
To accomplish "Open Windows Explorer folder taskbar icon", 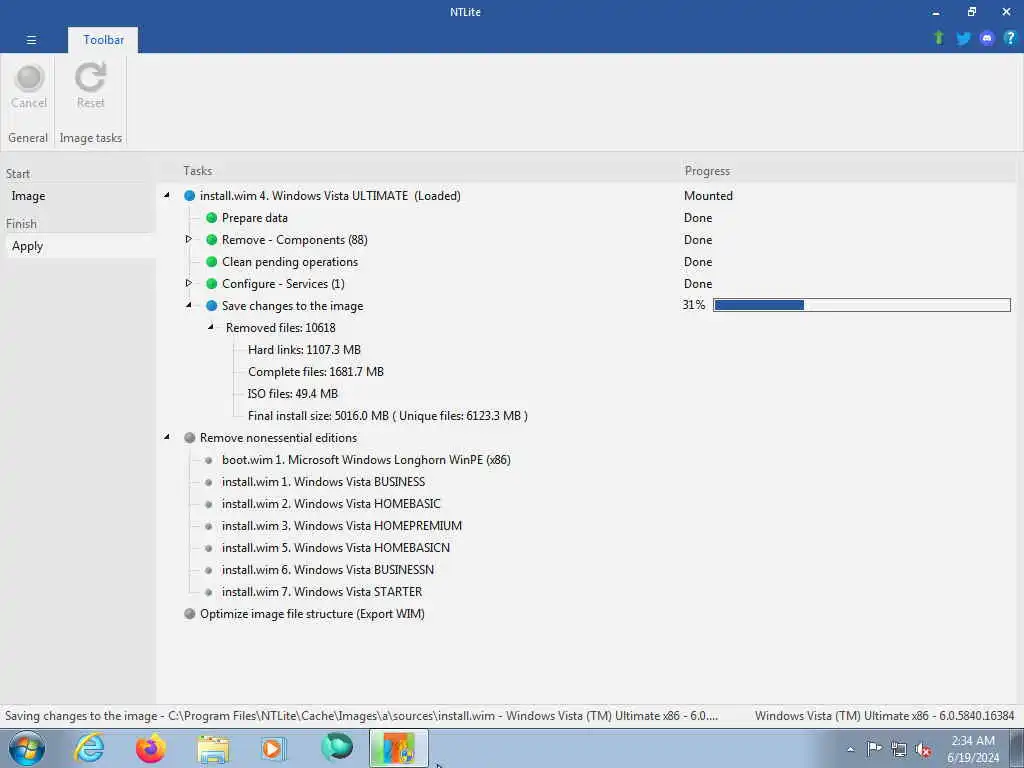I will pos(213,749).
